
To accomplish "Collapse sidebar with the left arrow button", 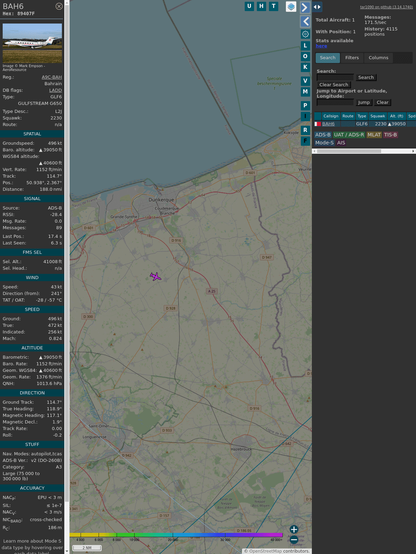I will [305, 22].
